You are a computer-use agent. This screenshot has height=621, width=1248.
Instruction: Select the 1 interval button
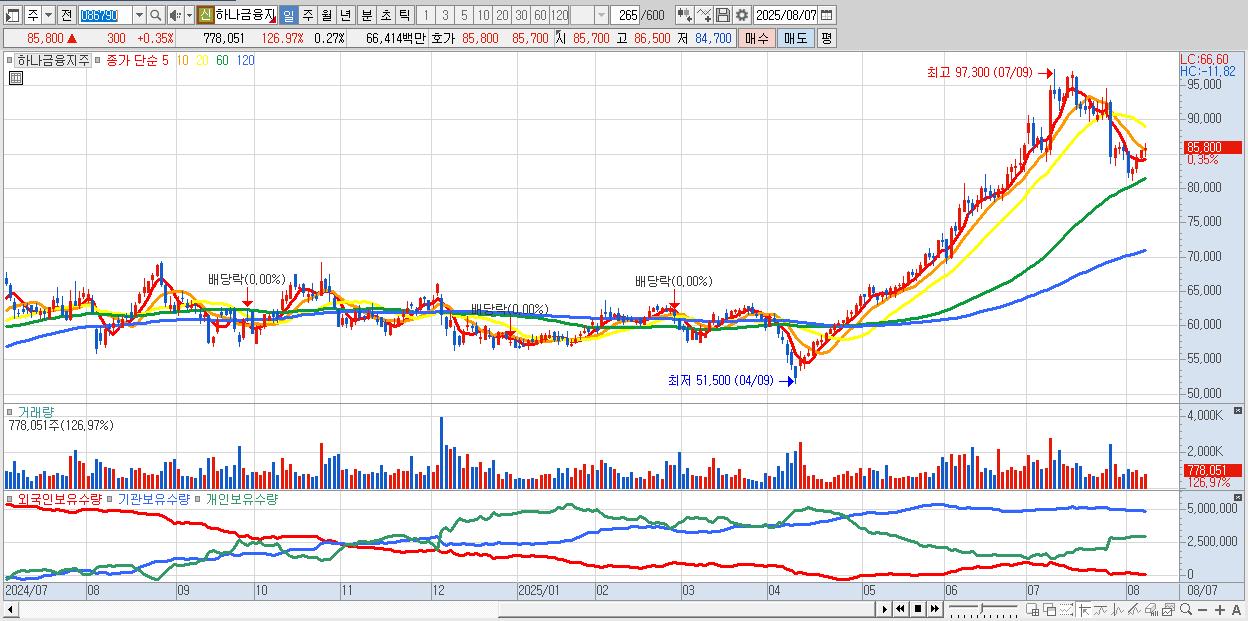(426, 15)
